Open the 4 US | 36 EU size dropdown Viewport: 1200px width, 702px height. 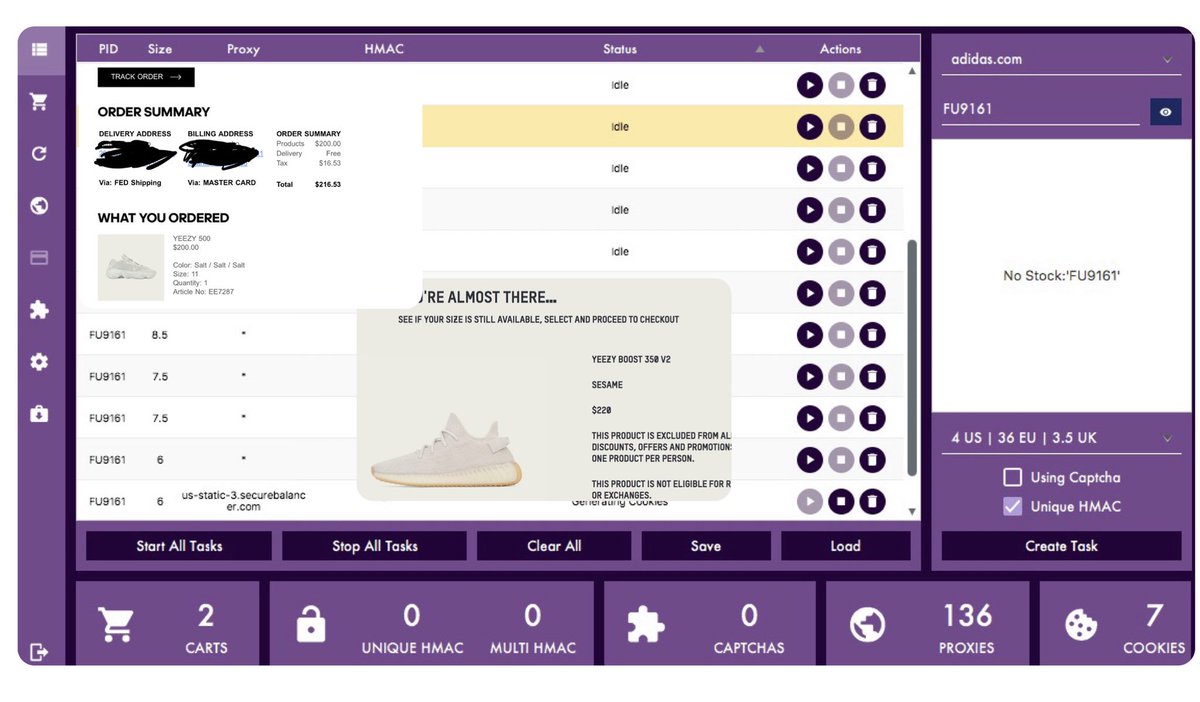1061,438
